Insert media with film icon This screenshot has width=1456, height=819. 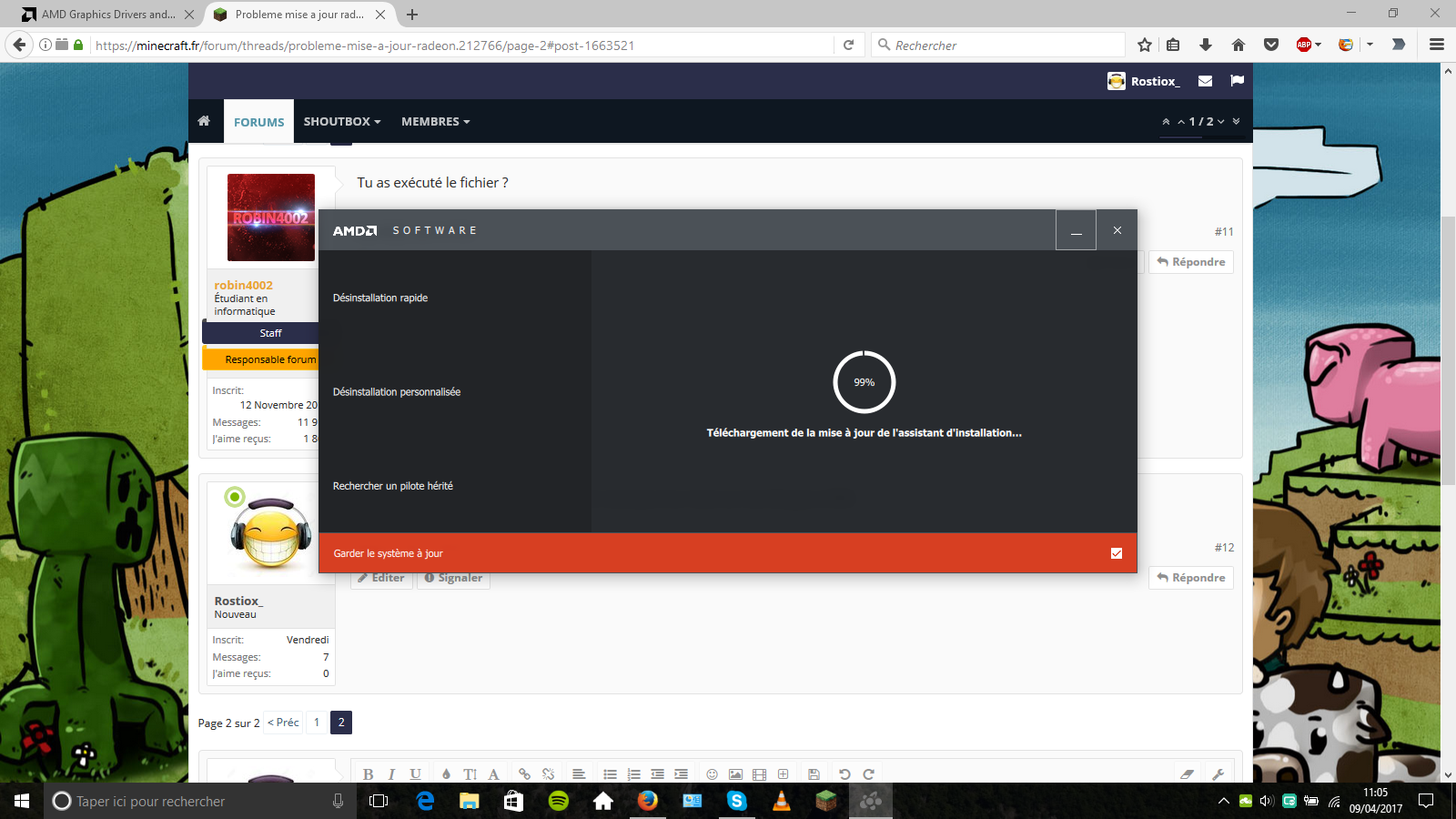pos(759,774)
